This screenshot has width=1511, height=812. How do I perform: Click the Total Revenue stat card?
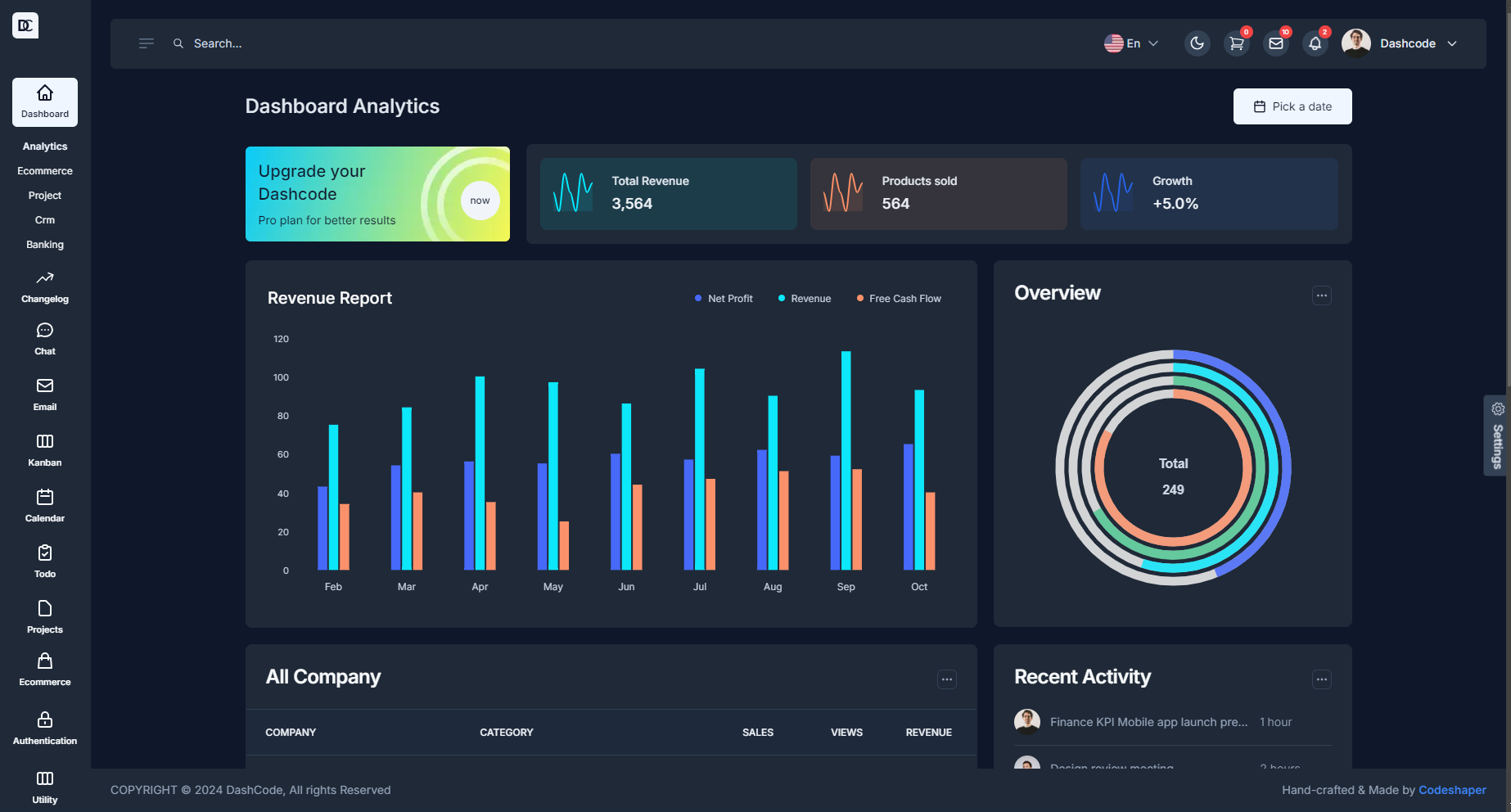point(668,194)
